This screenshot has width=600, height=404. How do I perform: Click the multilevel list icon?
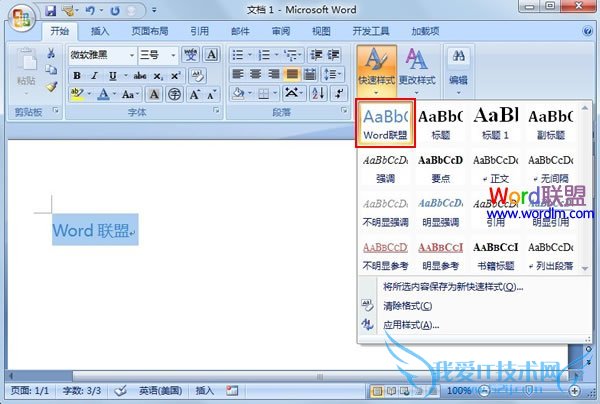pos(292,55)
